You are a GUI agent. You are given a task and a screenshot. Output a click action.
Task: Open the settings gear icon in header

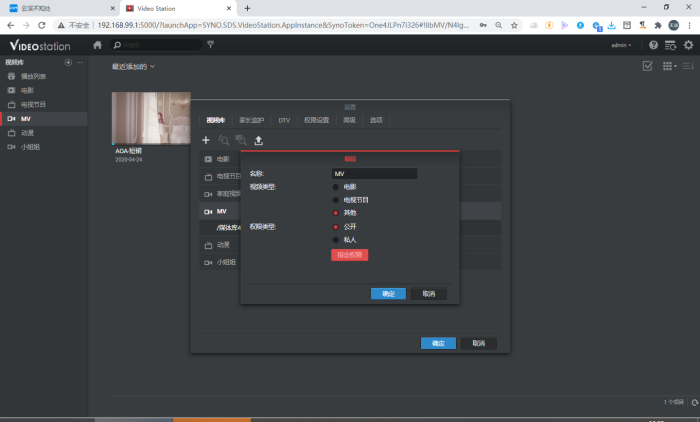tap(688, 45)
